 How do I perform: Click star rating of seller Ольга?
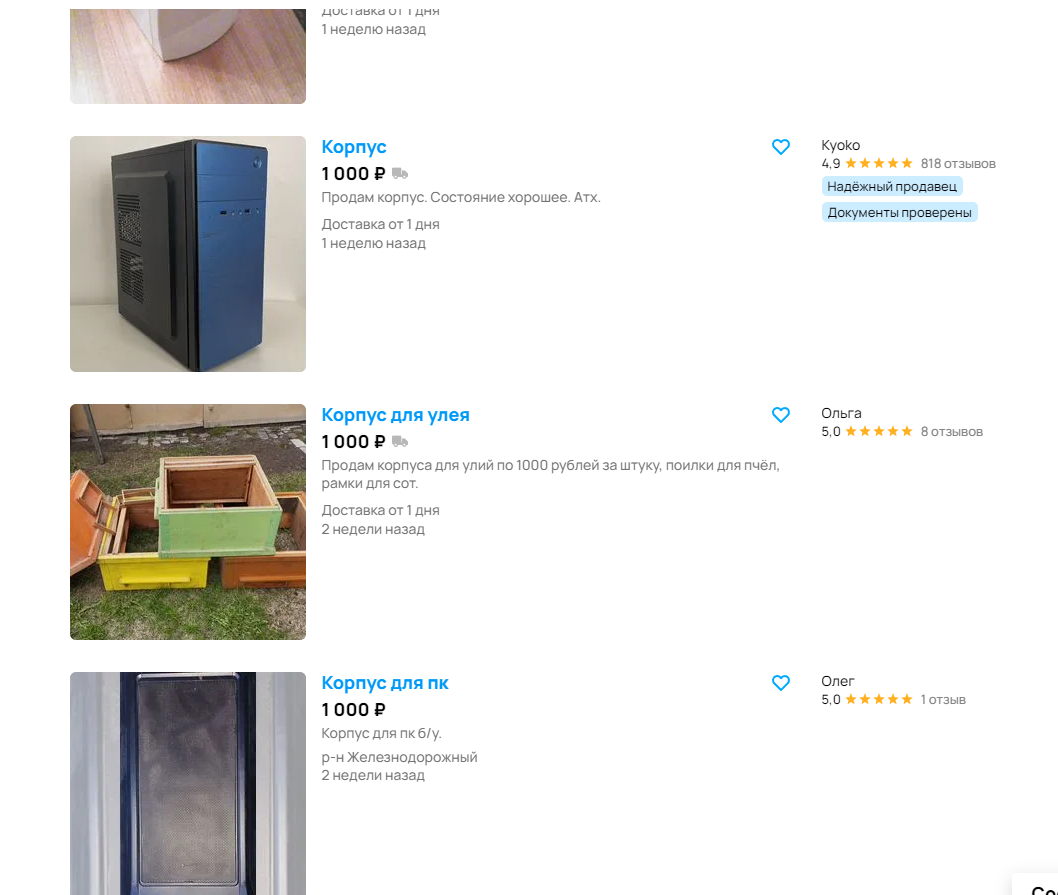[x=879, y=431]
